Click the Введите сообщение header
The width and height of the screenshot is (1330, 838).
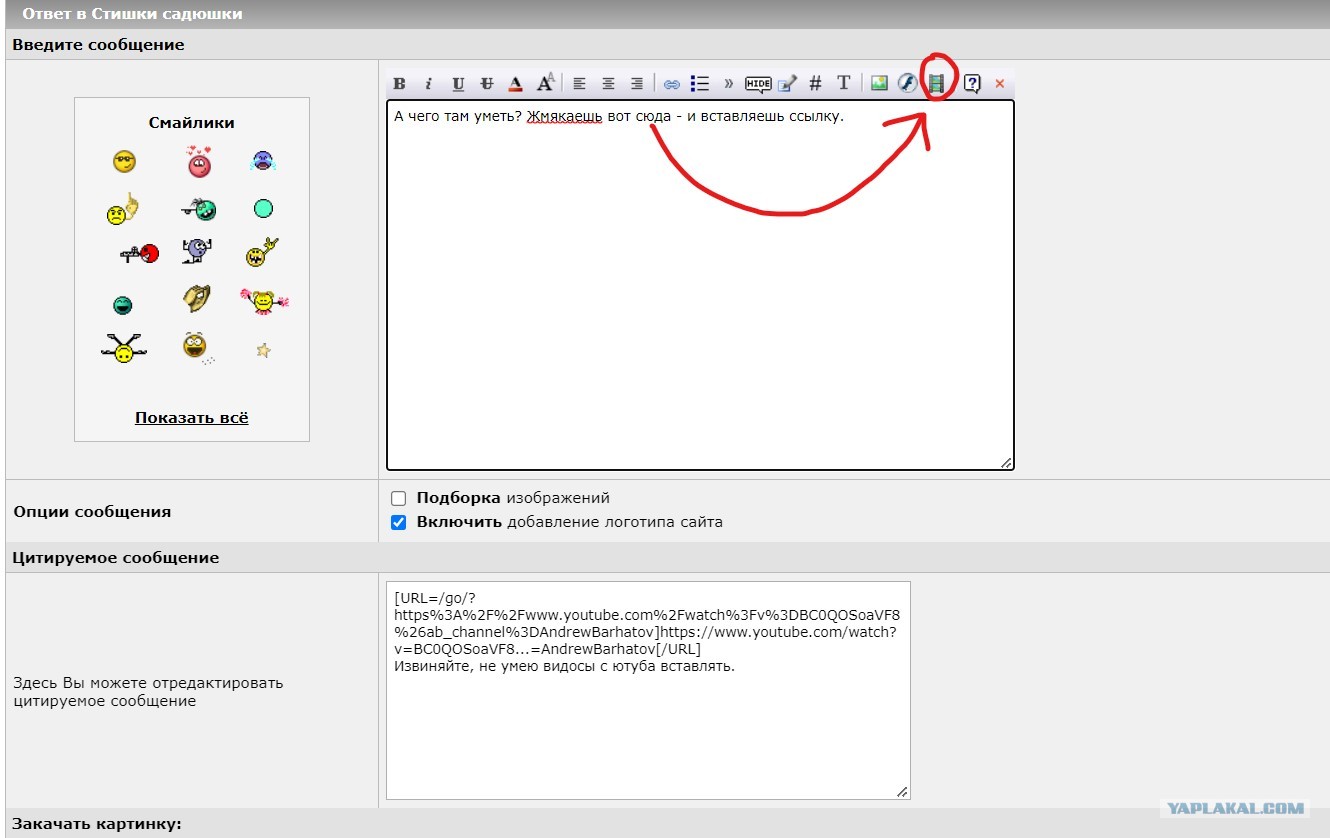point(98,44)
